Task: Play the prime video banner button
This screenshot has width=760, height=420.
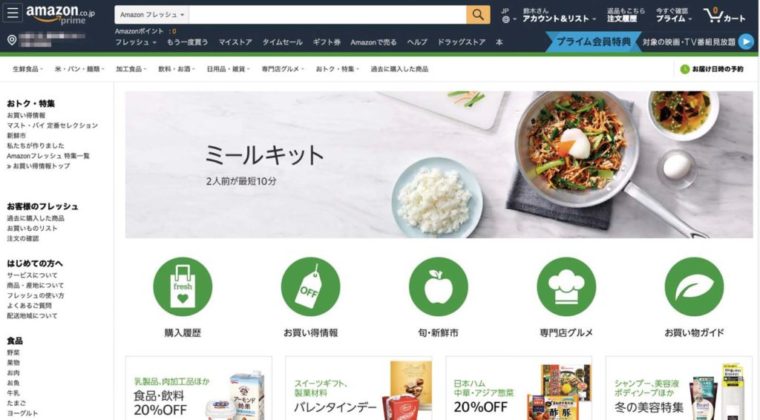Action: [x=746, y=42]
